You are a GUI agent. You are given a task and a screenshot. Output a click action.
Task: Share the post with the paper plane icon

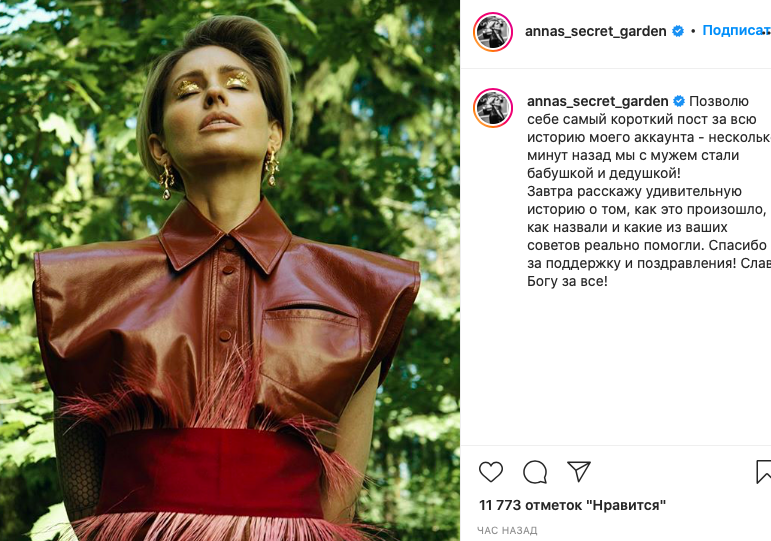579,471
